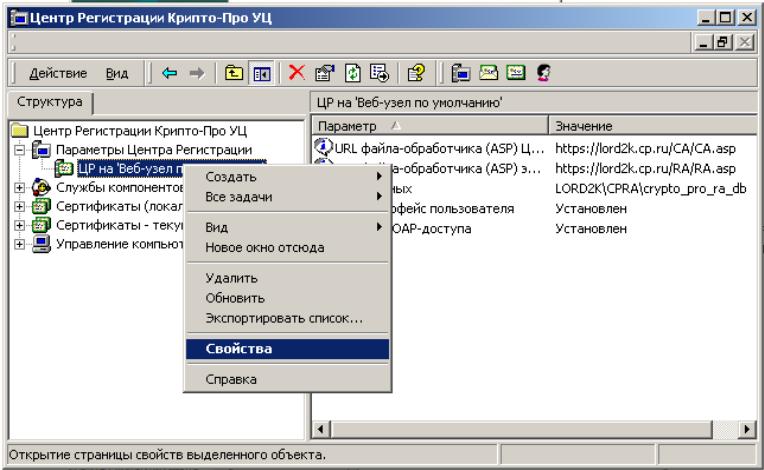
Task: Click the user portrait toolbar icon
Action: [543, 73]
